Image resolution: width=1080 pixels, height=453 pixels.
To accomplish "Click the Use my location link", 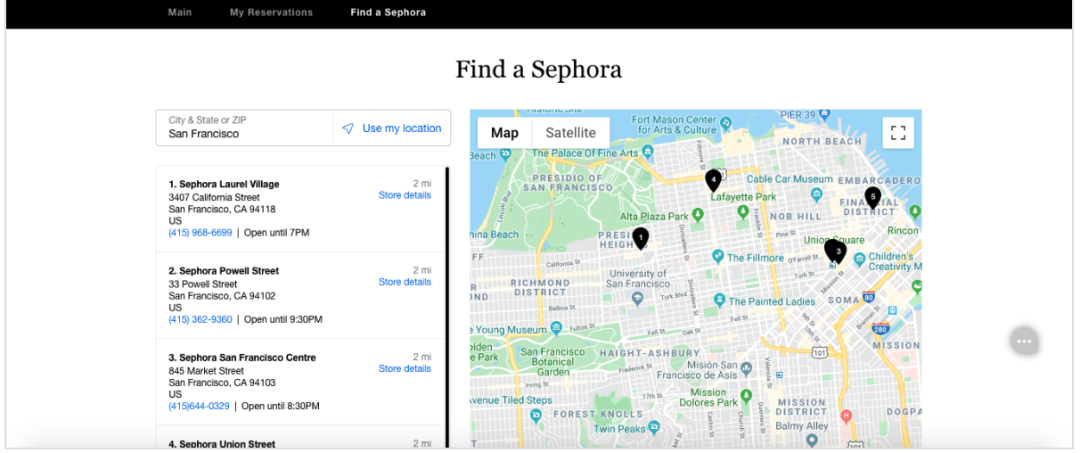I will click(402, 128).
